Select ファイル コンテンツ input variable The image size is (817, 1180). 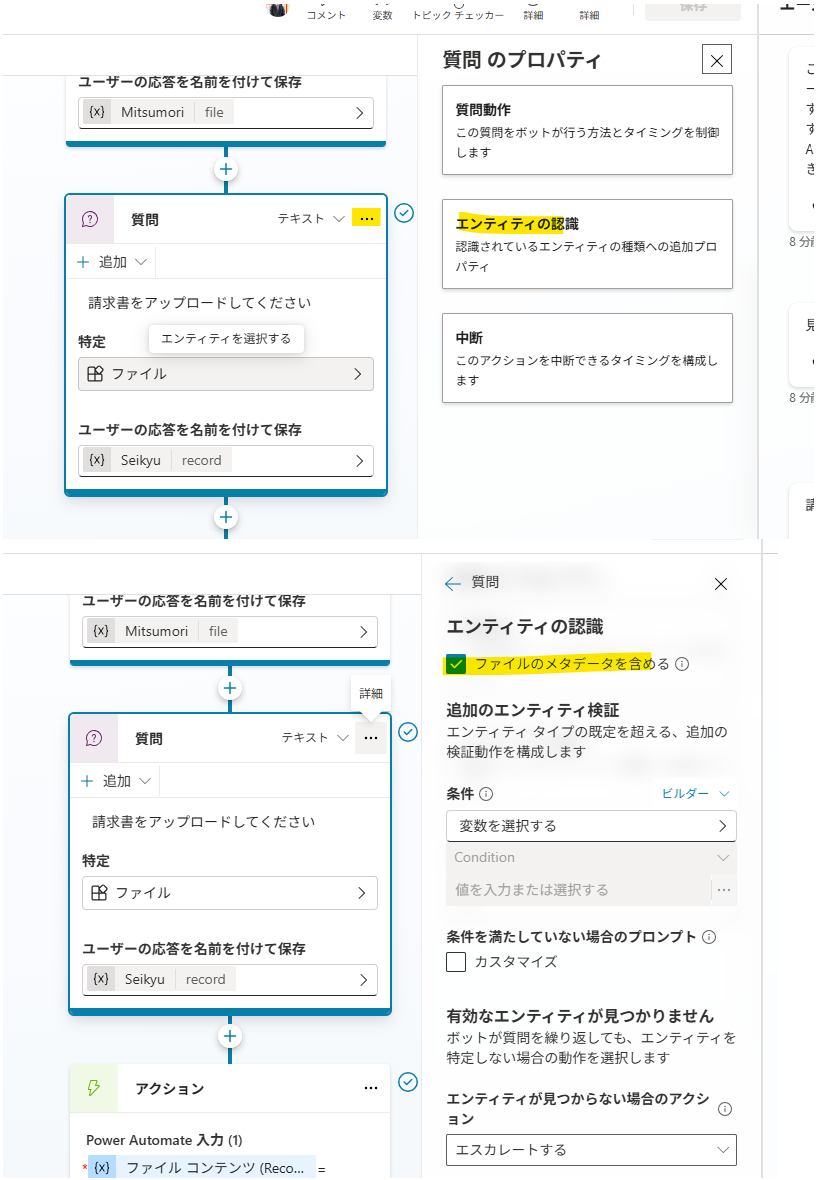pos(202,1167)
